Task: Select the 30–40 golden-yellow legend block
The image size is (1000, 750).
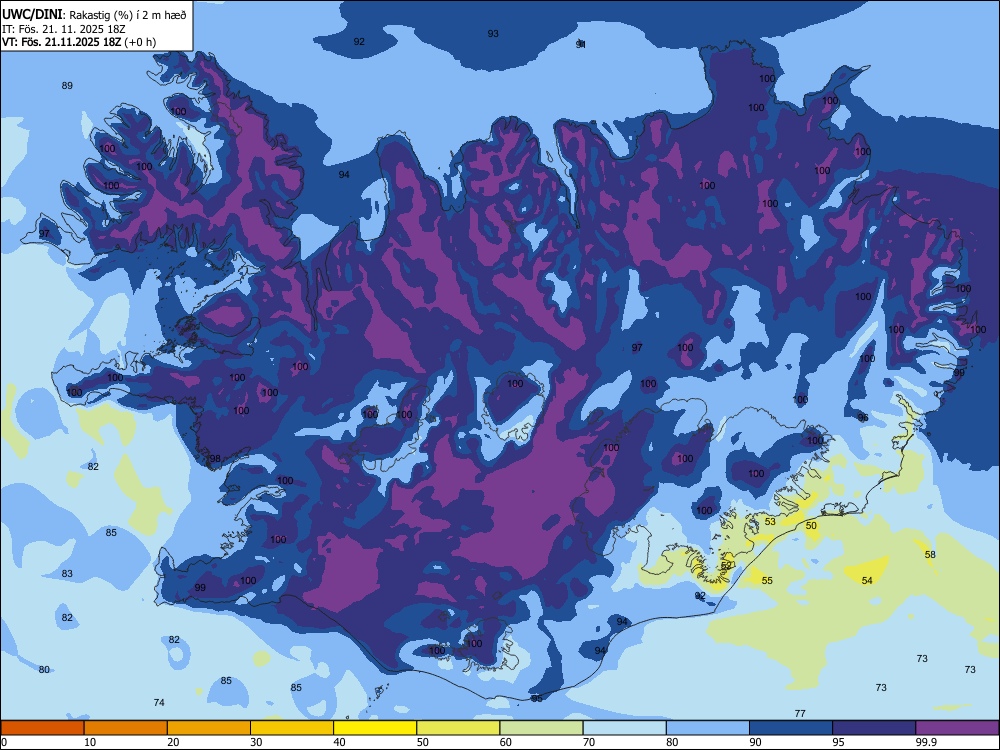Action: pos(292,728)
